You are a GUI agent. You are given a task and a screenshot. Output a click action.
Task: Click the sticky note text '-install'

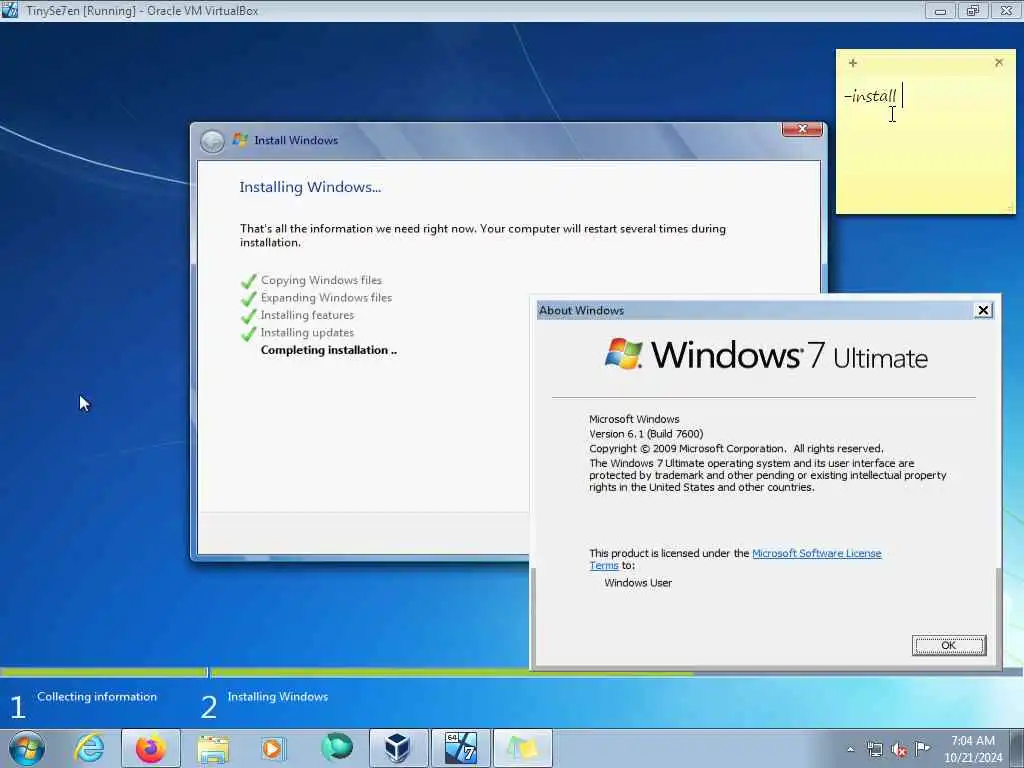[x=870, y=96]
